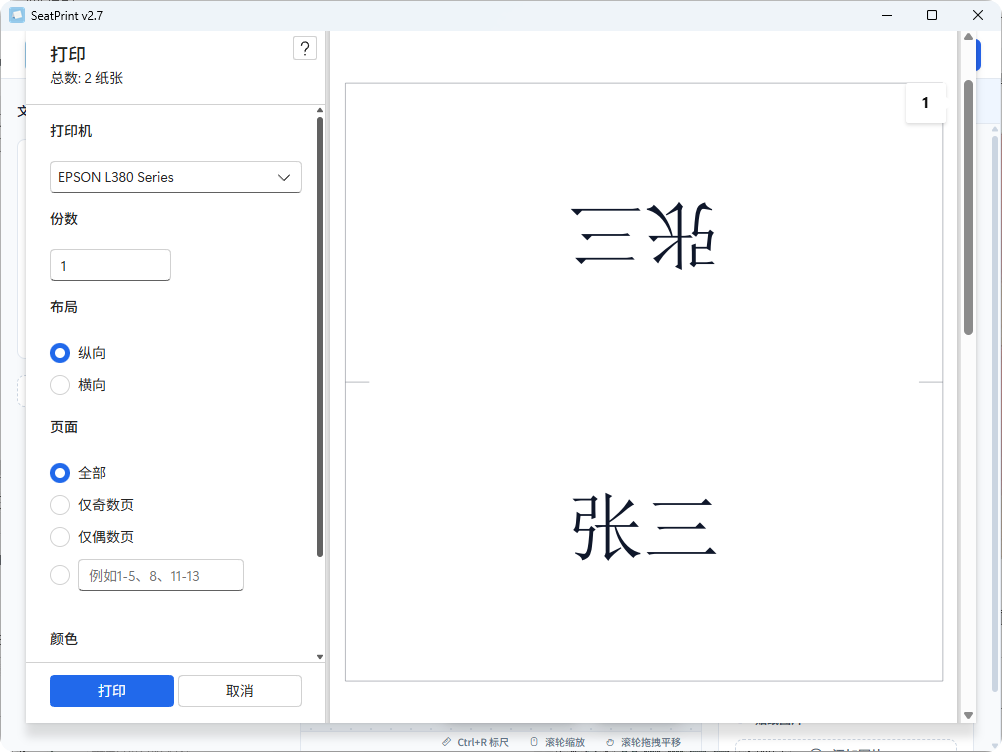Image resolution: width=1002 pixels, height=752 pixels.
Task: Click the preview pane scrollbar thumb
Action: pyautogui.click(x=968, y=207)
